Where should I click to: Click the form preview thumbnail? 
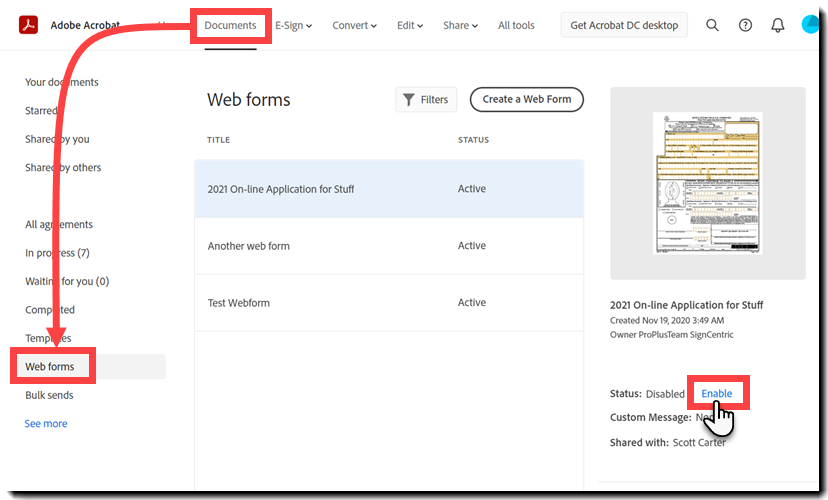(x=708, y=183)
